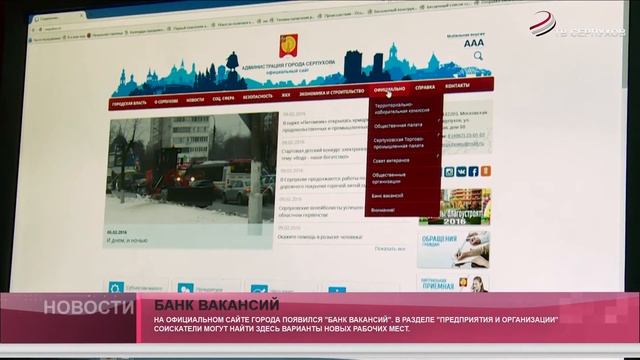Open news «В Серпухове продолжаются работы»

pyautogui.click(x=322, y=182)
